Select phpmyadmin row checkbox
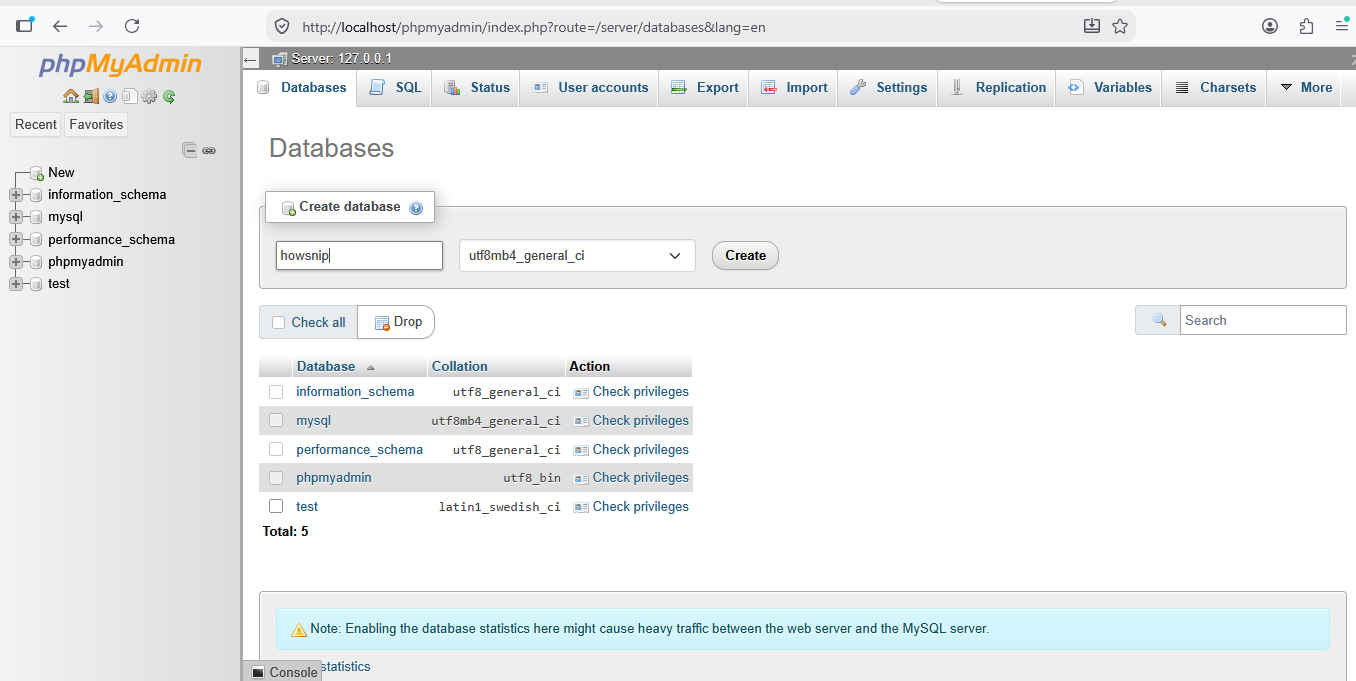1356x681 pixels. (276, 478)
